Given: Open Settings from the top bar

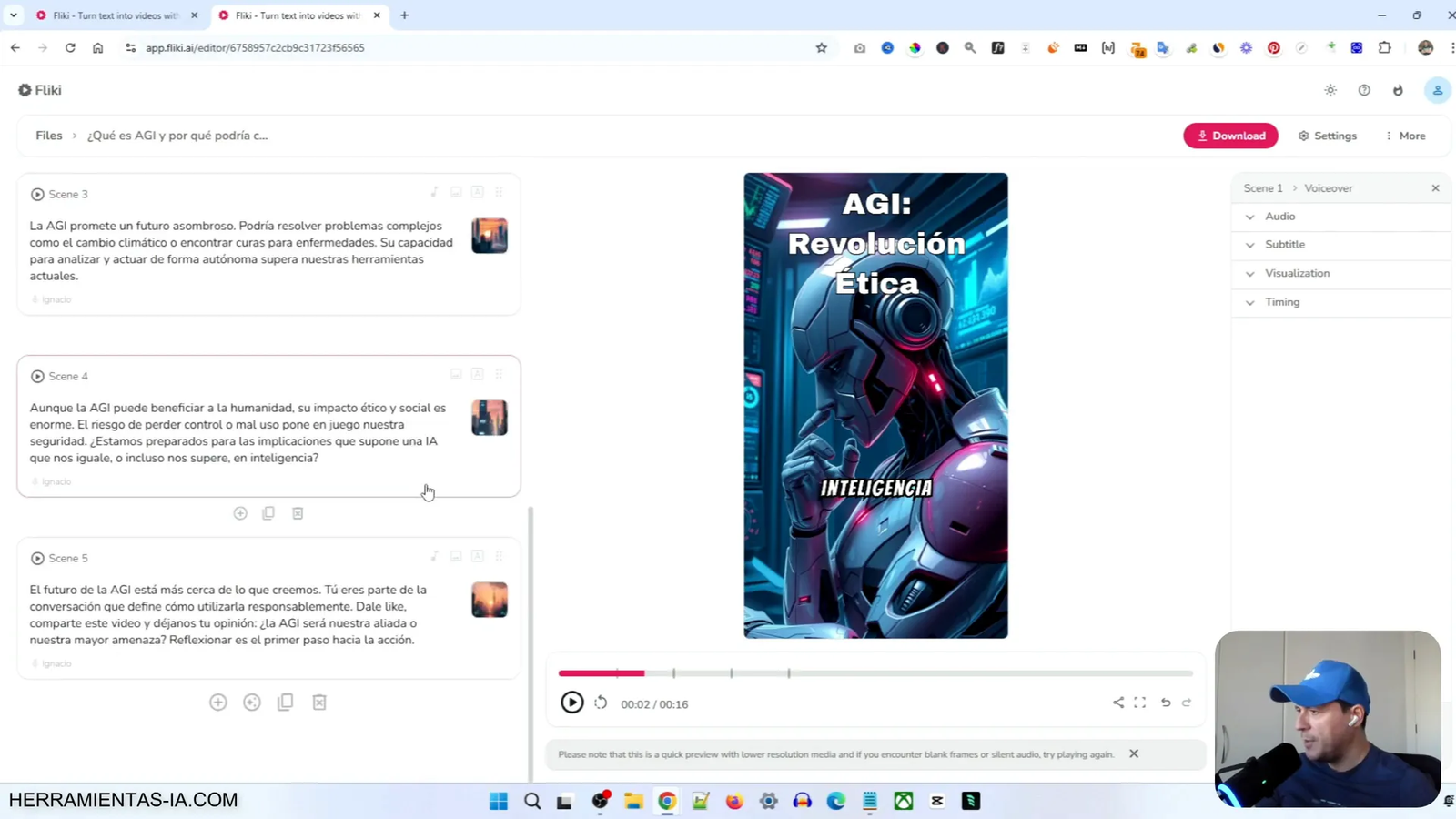Looking at the screenshot, I should tap(1329, 135).
